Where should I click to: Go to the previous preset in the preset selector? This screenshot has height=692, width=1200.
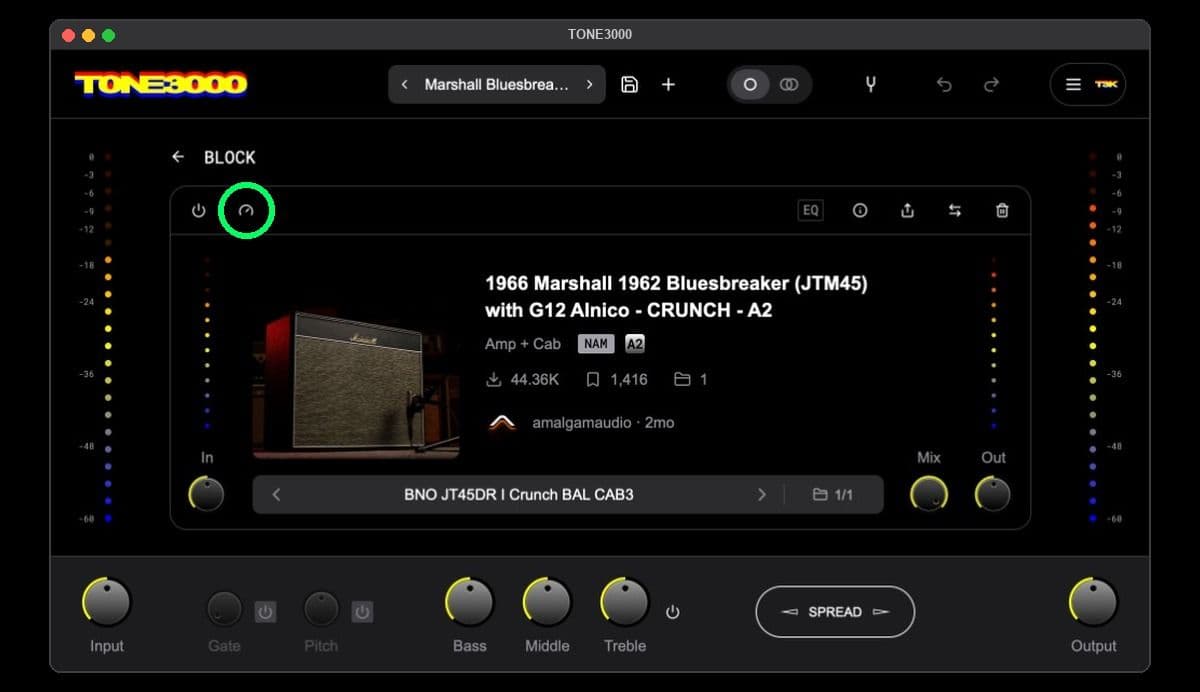click(404, 85)
